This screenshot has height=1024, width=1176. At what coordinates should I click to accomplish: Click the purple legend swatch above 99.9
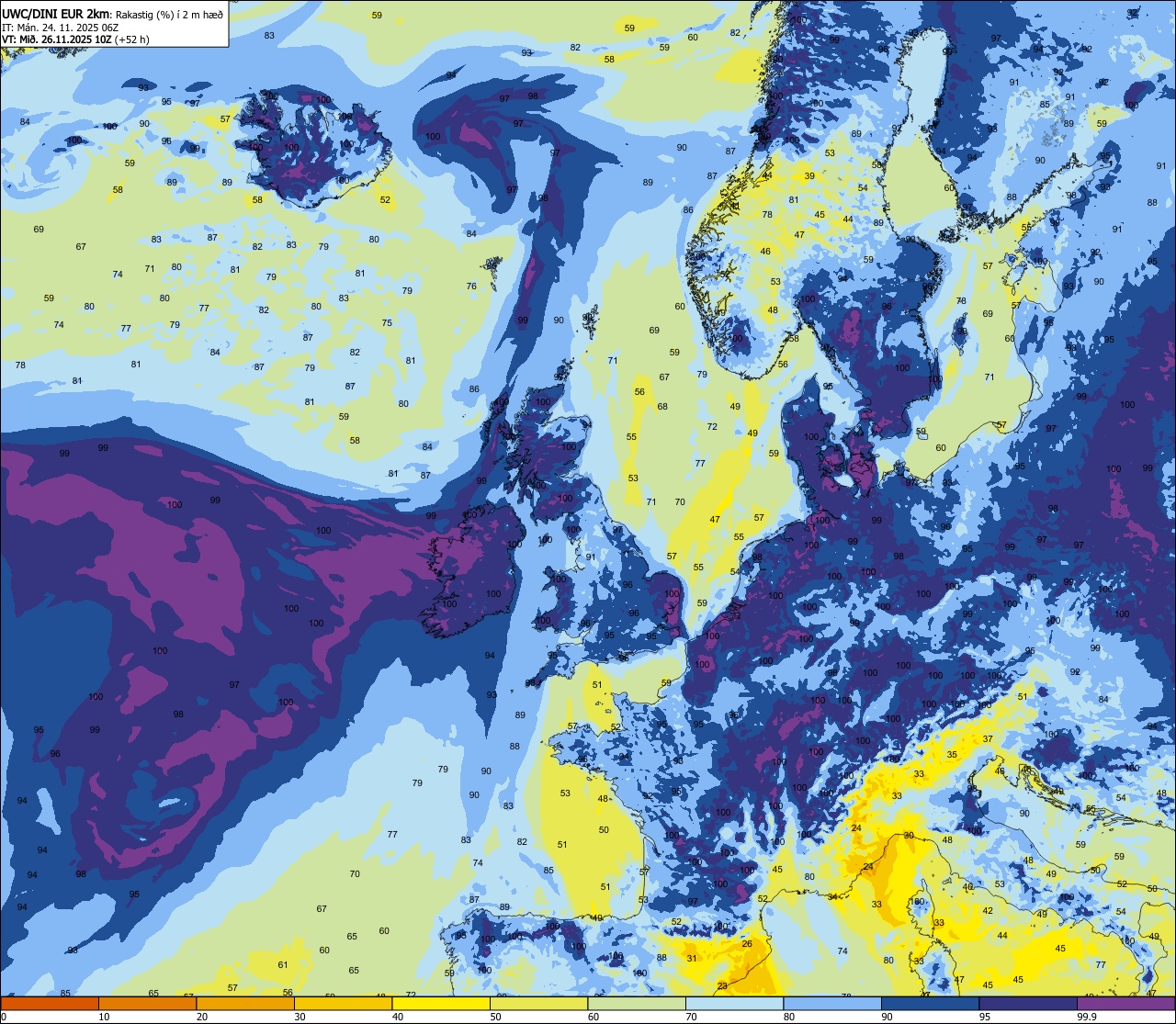click(x=1126, y=1003)
